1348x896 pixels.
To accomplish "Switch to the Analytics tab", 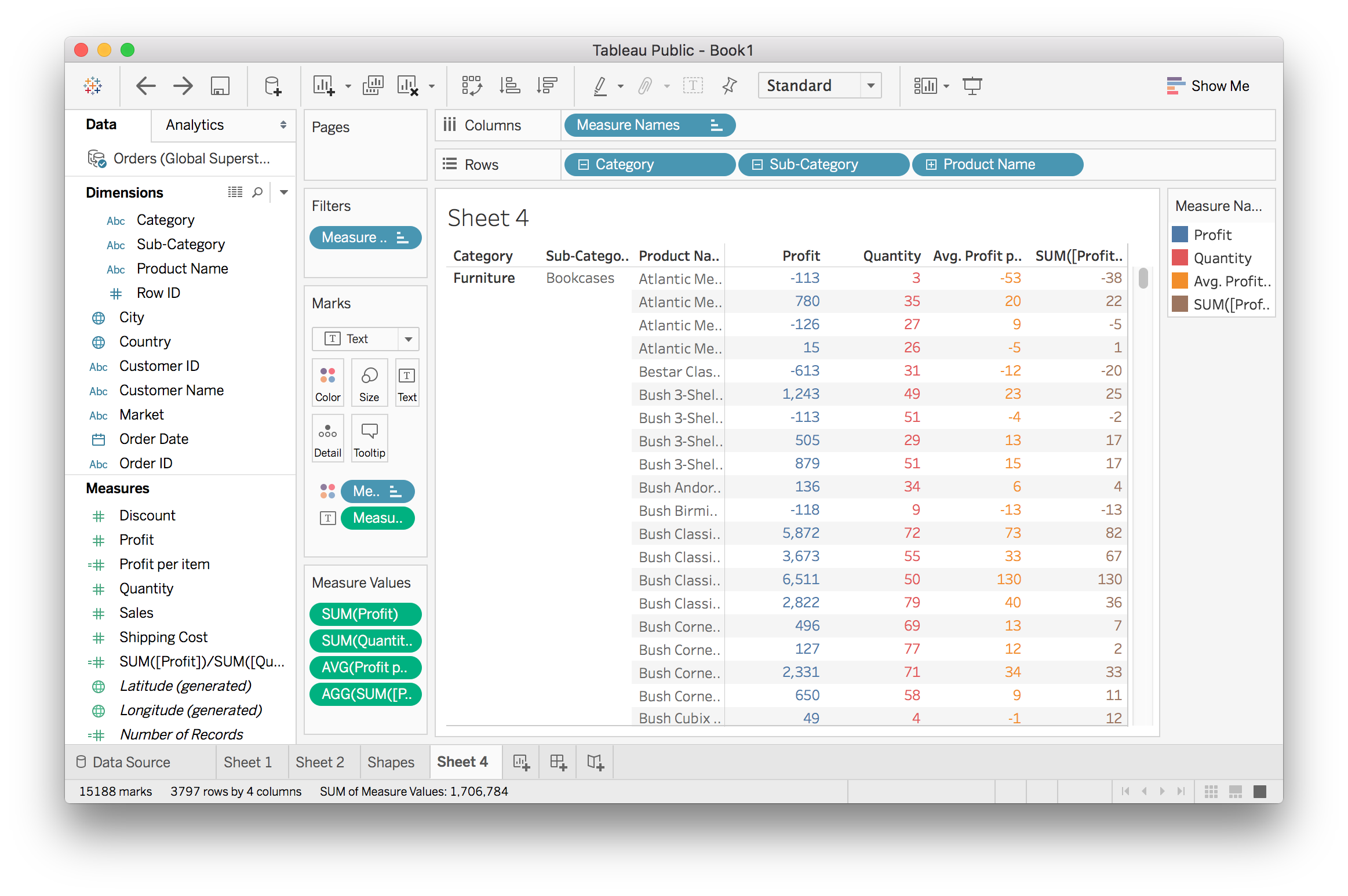I will pos(195,125).
